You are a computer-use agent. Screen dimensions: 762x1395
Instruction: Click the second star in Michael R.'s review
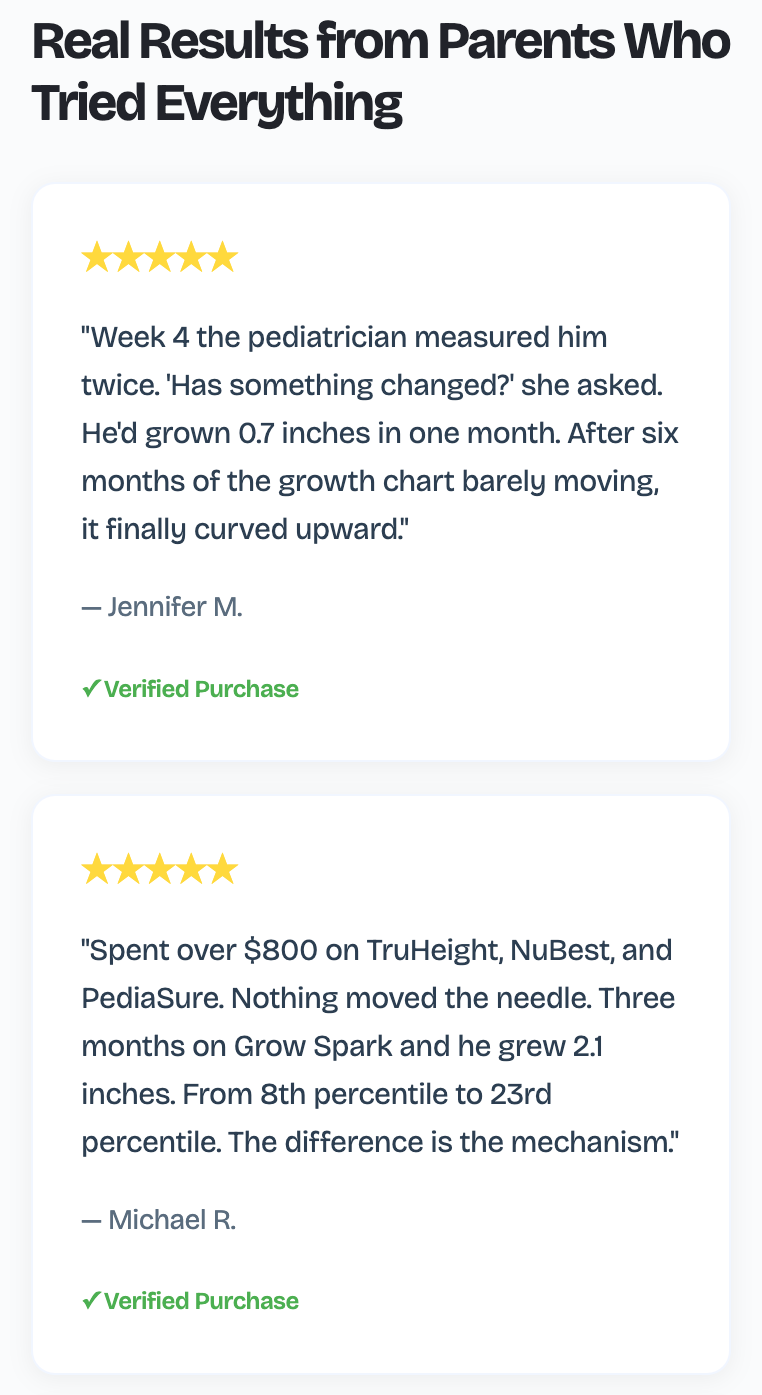tap(128, 870)
